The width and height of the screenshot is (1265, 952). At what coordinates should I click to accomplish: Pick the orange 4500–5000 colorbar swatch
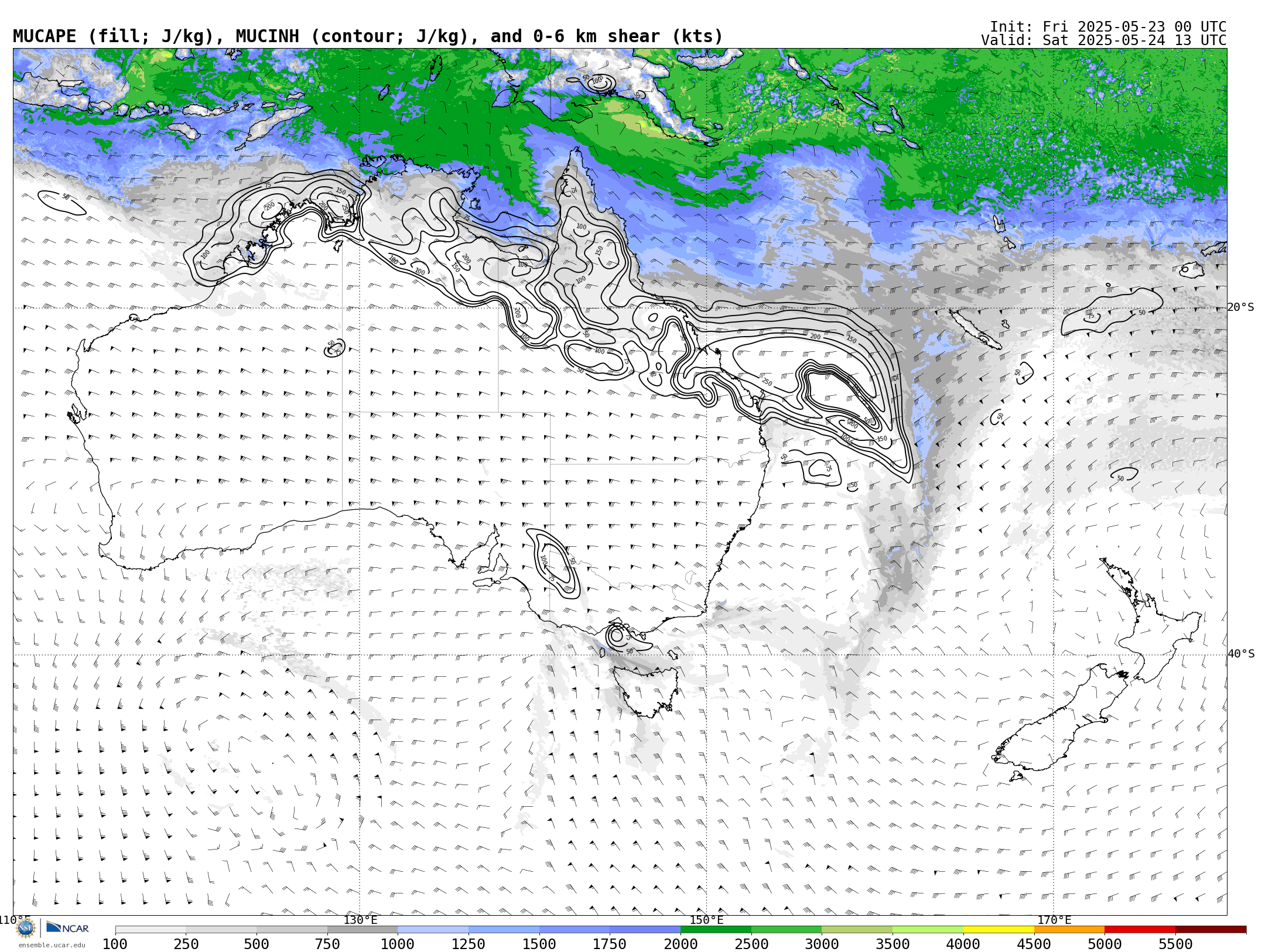[1069, 930]
